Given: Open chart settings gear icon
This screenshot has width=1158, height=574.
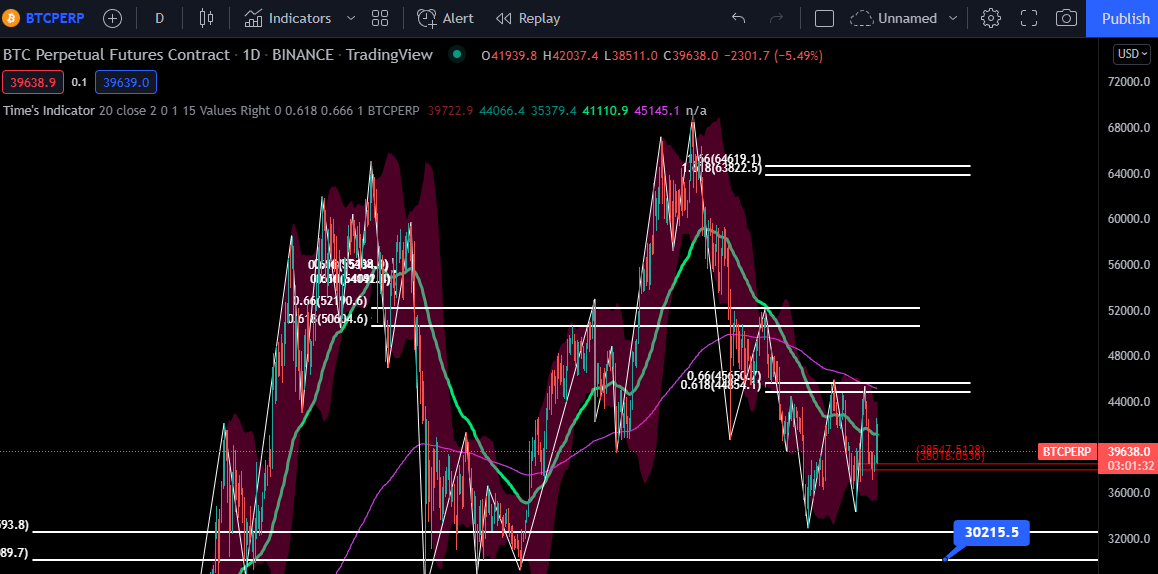Looking at the screenshot, I should pos(990,18).
